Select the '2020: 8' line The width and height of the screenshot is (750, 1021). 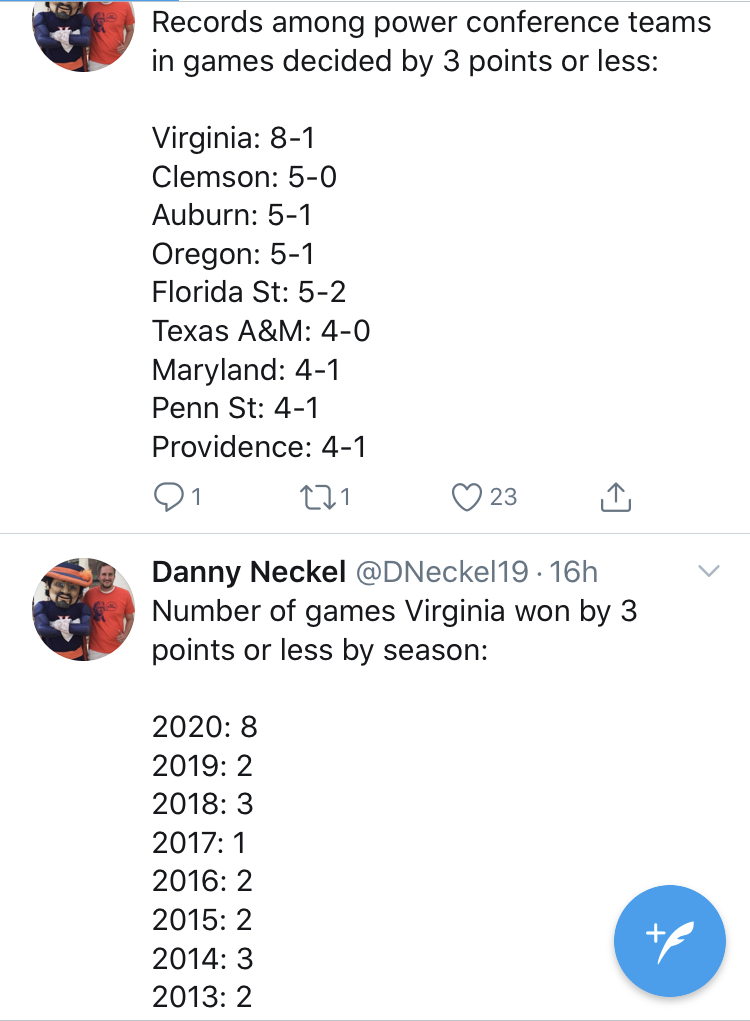point(204,727)
